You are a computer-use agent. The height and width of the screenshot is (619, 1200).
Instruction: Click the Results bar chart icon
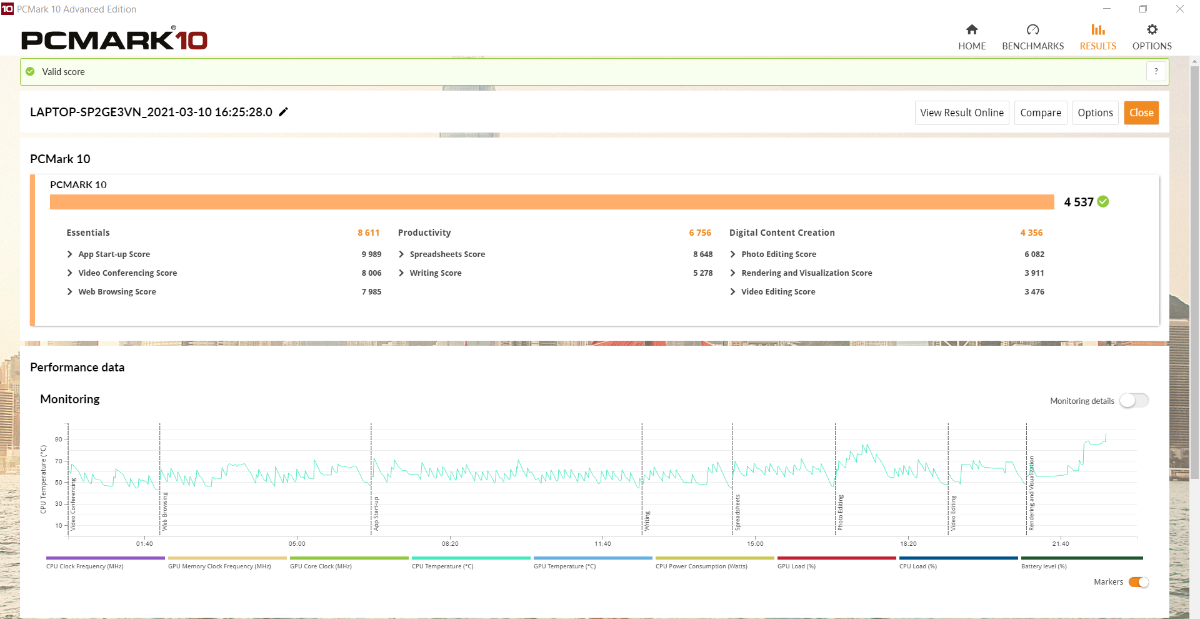pos(1098,30)
